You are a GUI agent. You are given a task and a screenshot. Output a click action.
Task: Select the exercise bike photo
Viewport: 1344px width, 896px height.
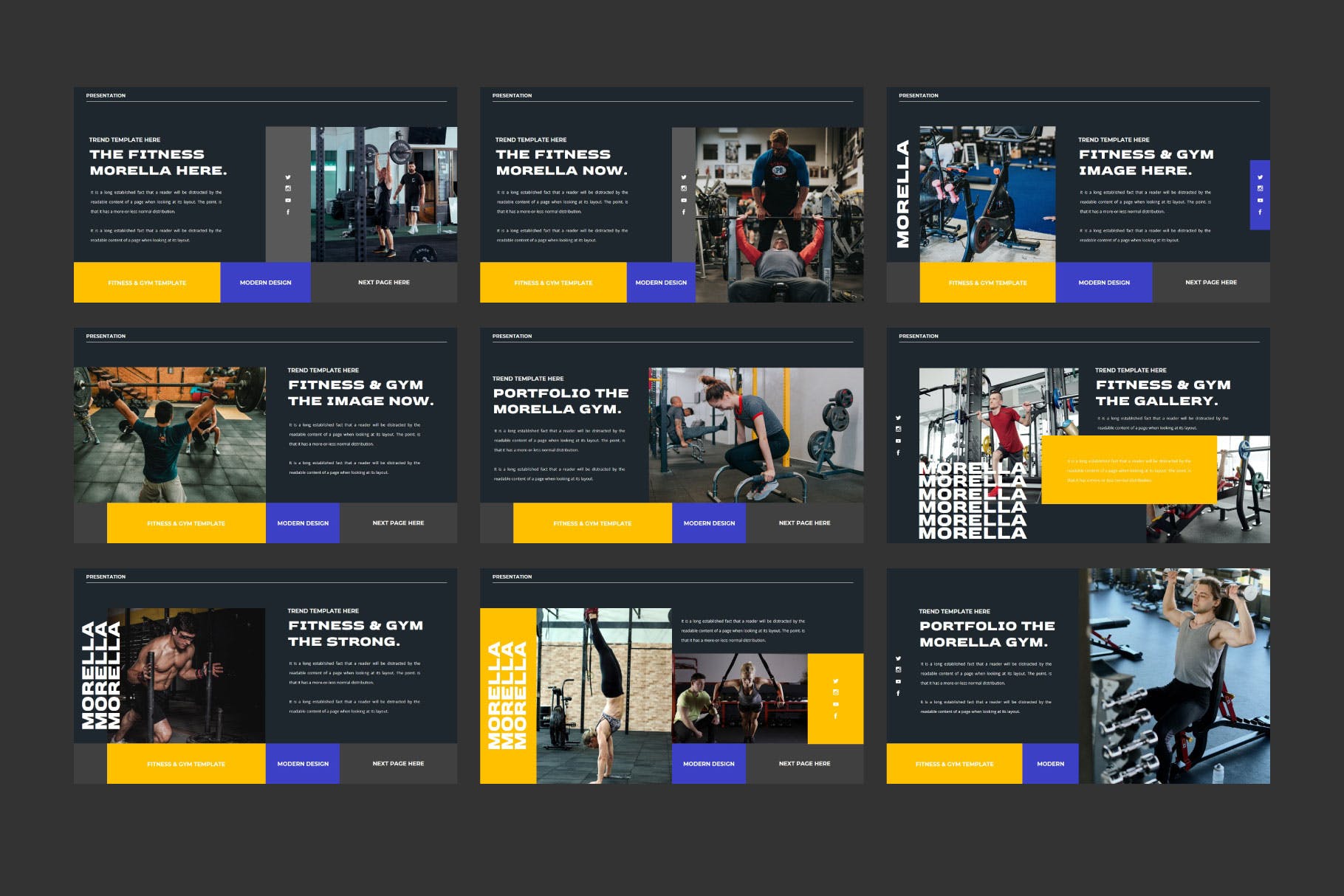click(x=987, y=194)
